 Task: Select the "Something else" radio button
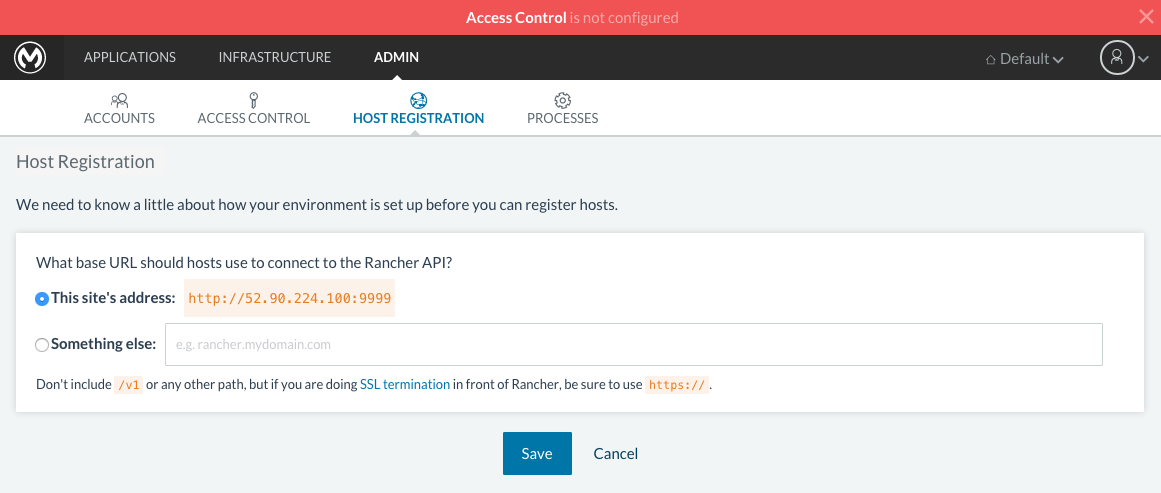click(x=42, y=345)
